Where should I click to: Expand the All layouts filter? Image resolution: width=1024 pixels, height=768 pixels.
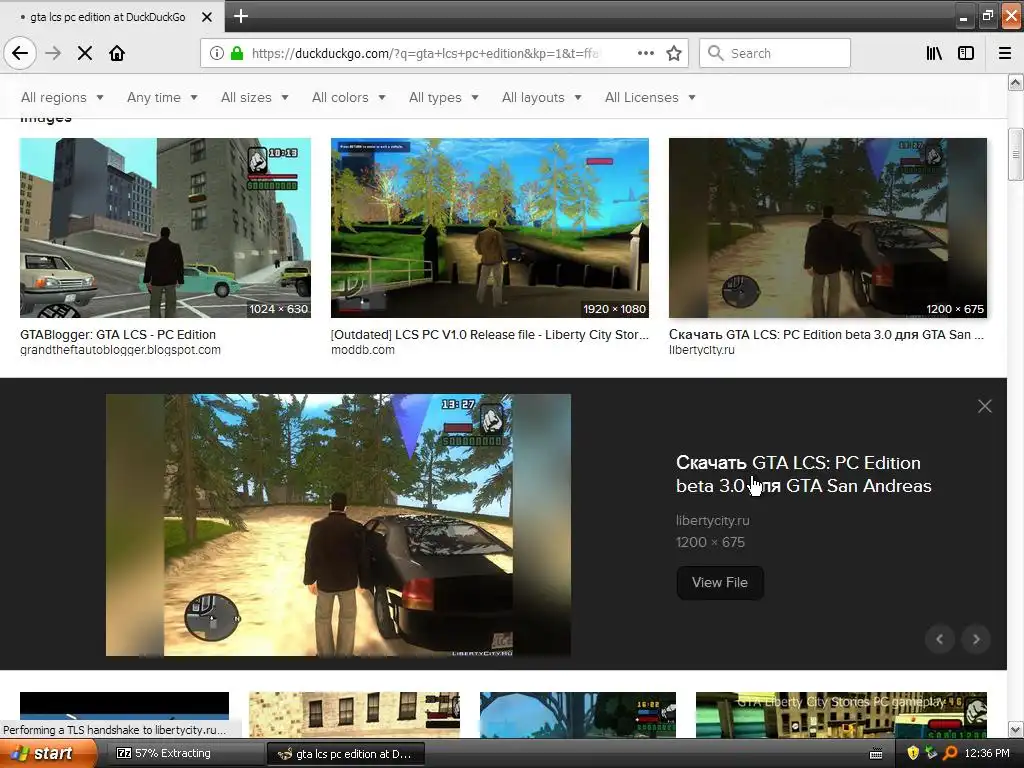tap(541, 97)
